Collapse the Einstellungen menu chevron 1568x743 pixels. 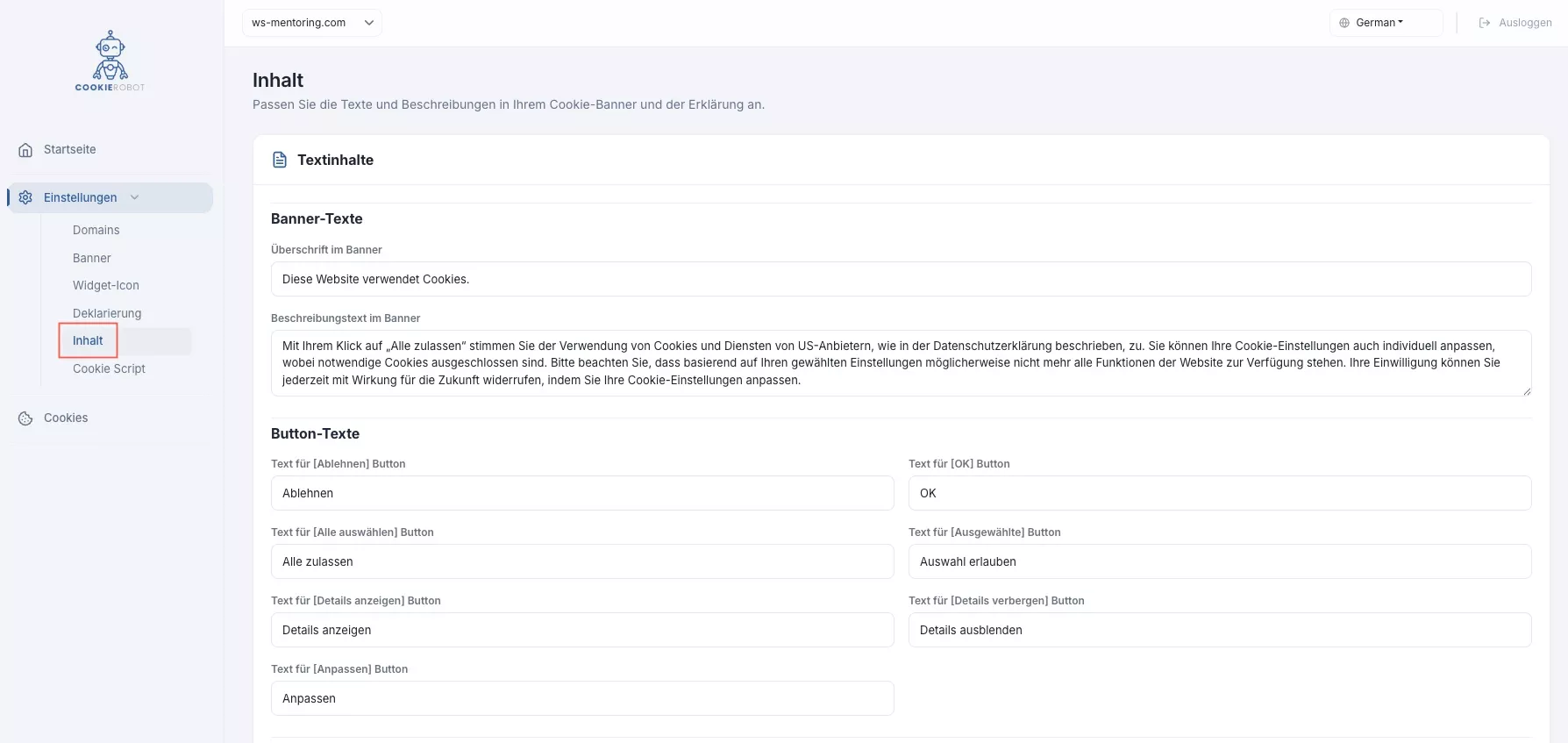pyautogui.click(x=134, y=197)
